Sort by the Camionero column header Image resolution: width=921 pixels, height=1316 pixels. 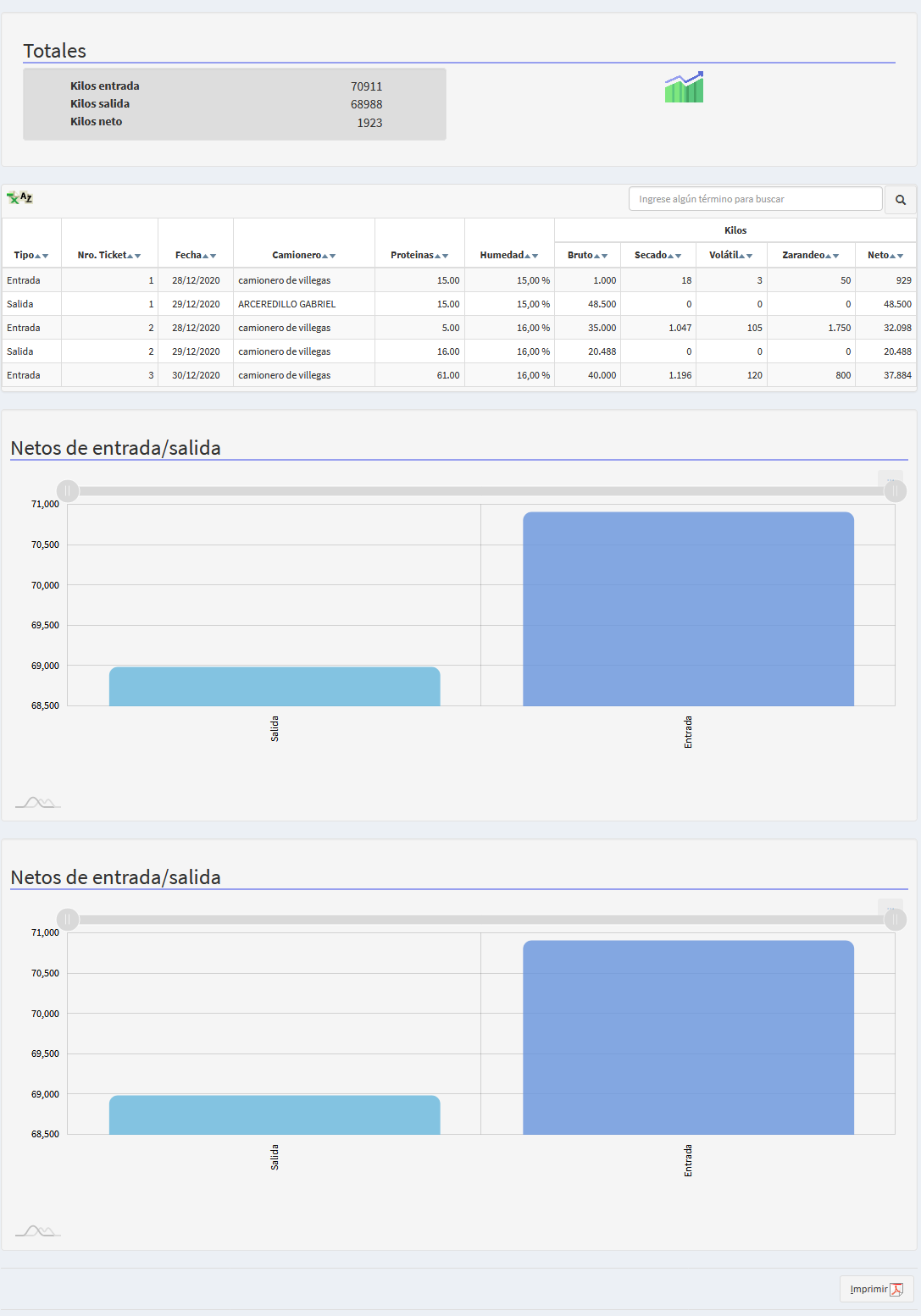[x=303, y=255]
